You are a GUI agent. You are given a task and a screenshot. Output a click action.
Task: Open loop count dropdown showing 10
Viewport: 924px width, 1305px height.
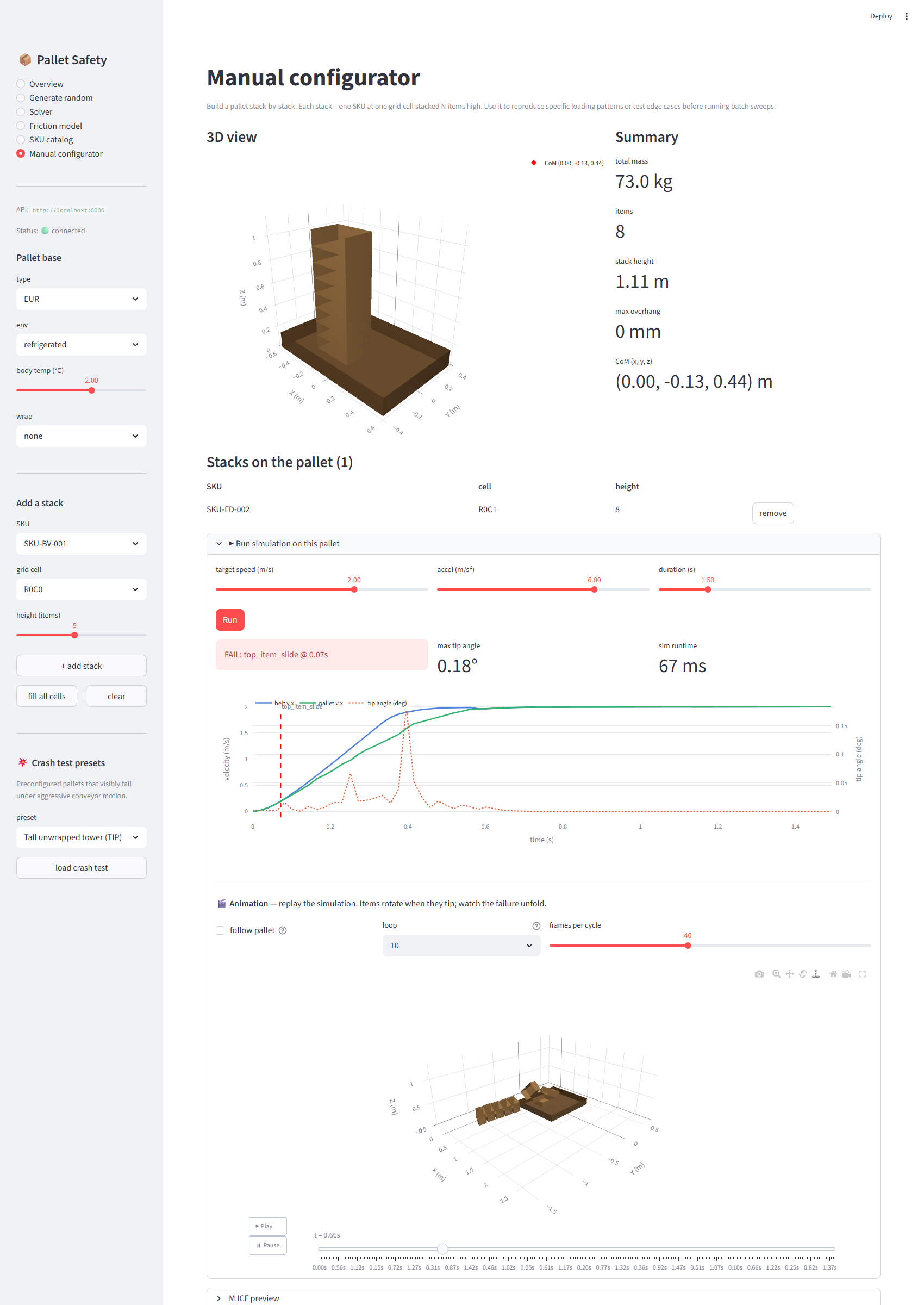tap(461, 946)
